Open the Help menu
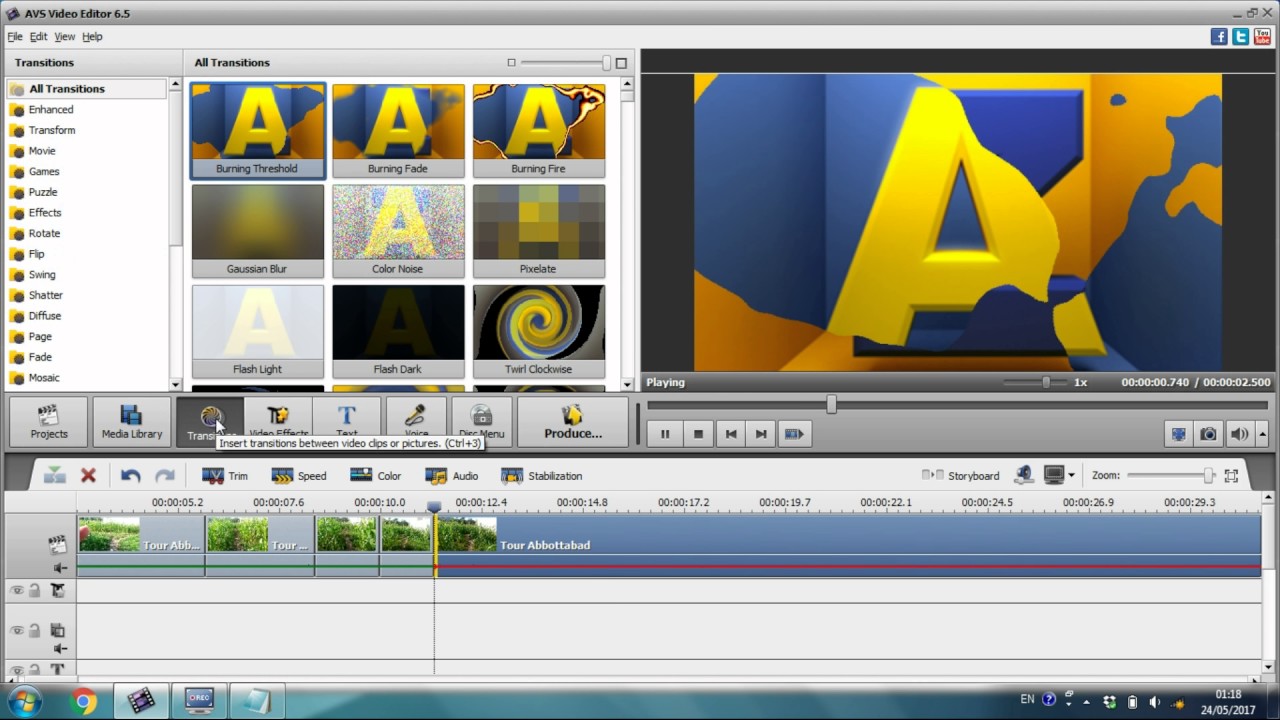 click(92, 36)
